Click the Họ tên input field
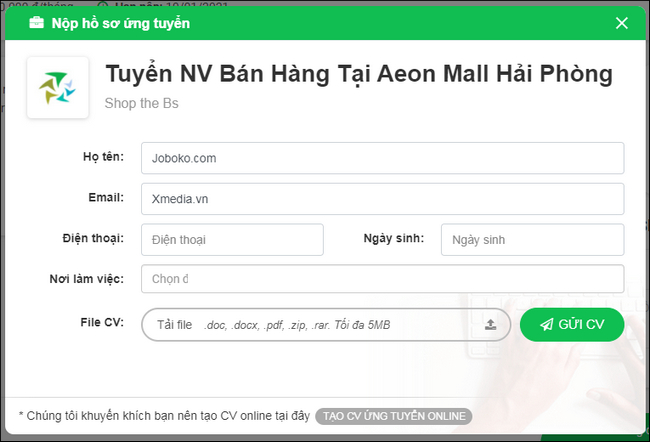Image resolution: width=650 pixels, height=442 pixels. point(382,158)
